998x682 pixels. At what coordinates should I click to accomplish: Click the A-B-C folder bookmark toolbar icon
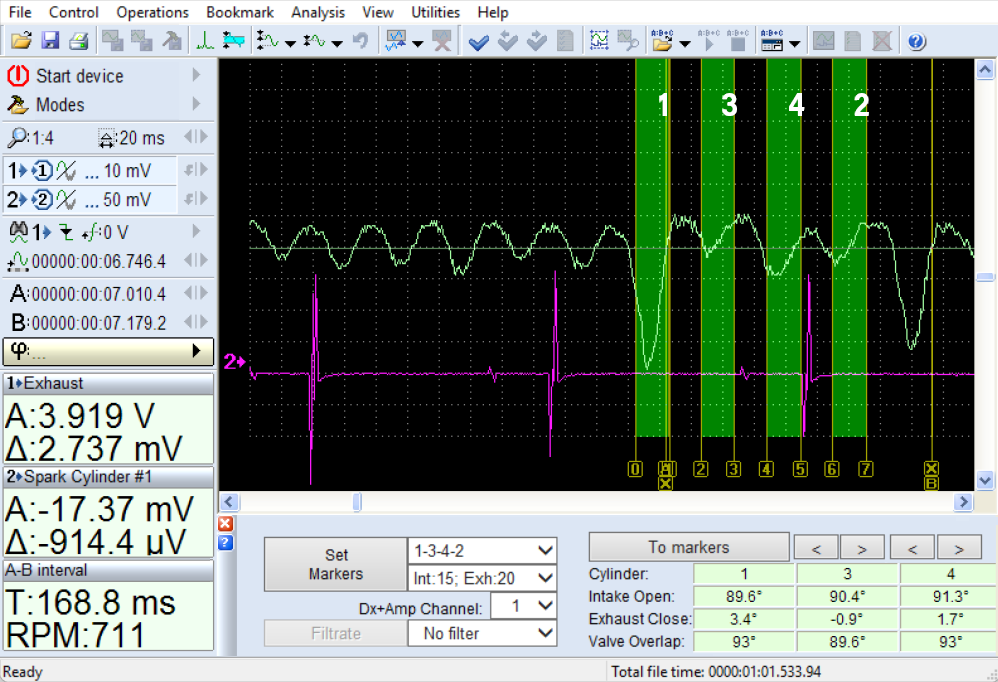coord(662,41)
